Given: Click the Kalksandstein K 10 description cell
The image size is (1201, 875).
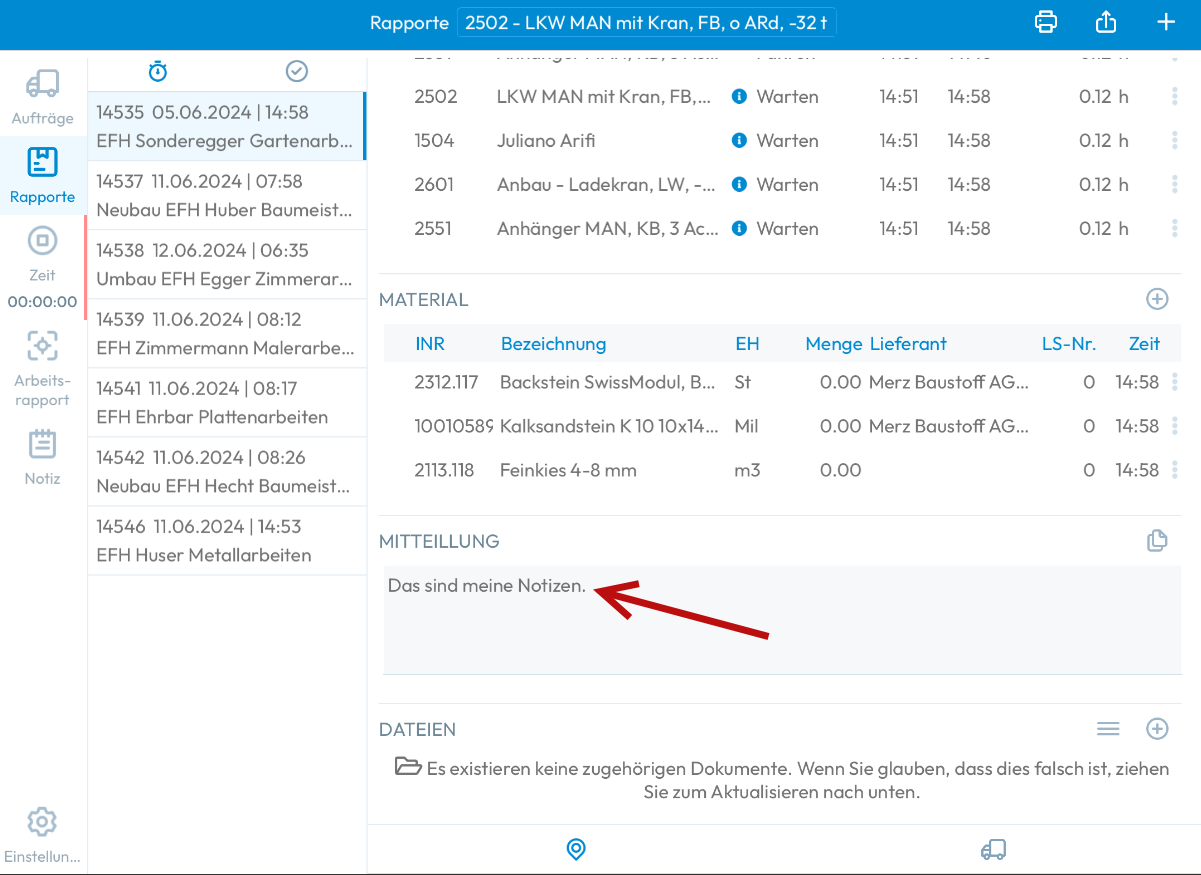Looking at the screenshot, I should [x=609, y=426].
